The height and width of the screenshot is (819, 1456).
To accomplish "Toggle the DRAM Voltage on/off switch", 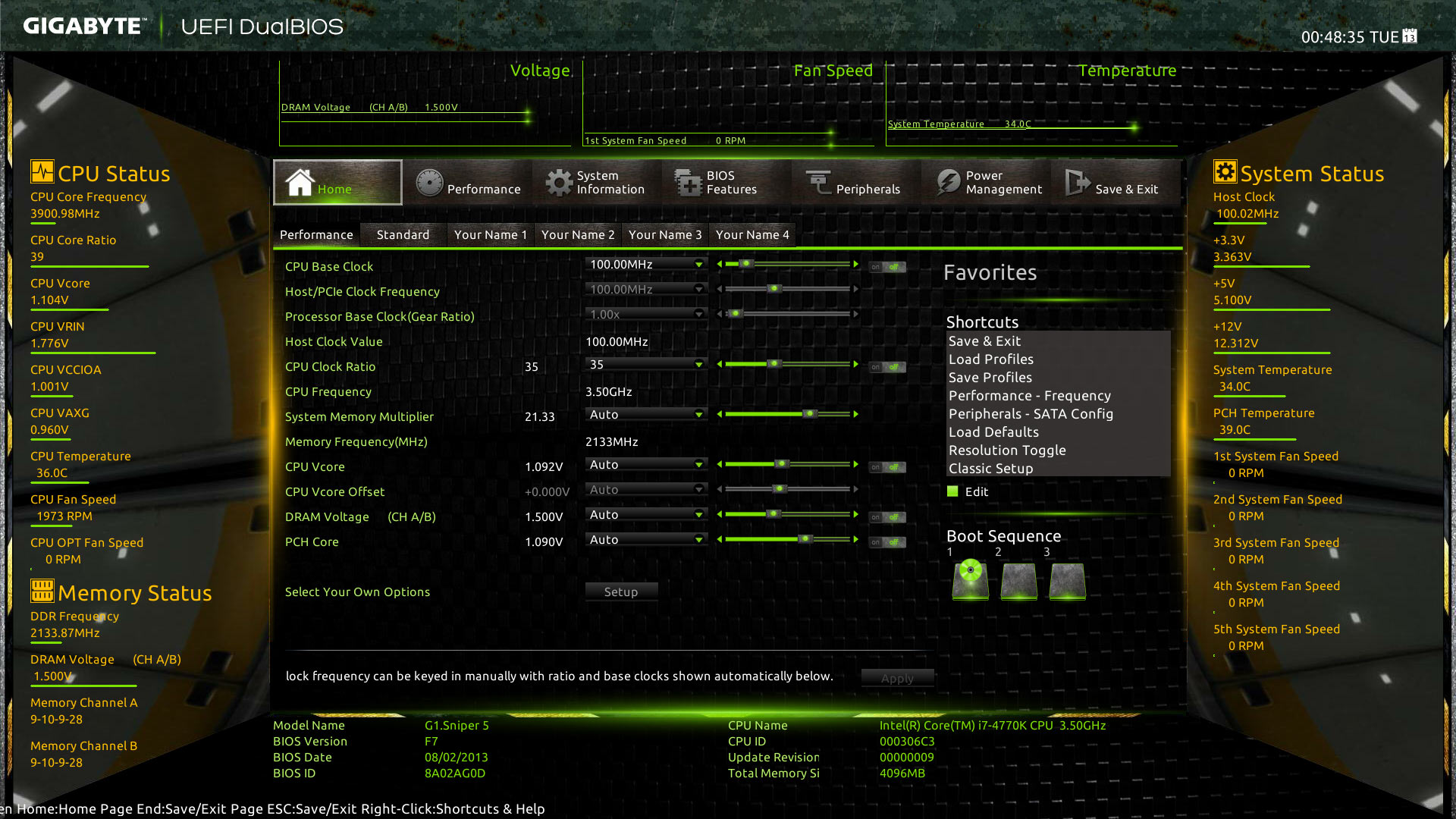I will [887, 517].
